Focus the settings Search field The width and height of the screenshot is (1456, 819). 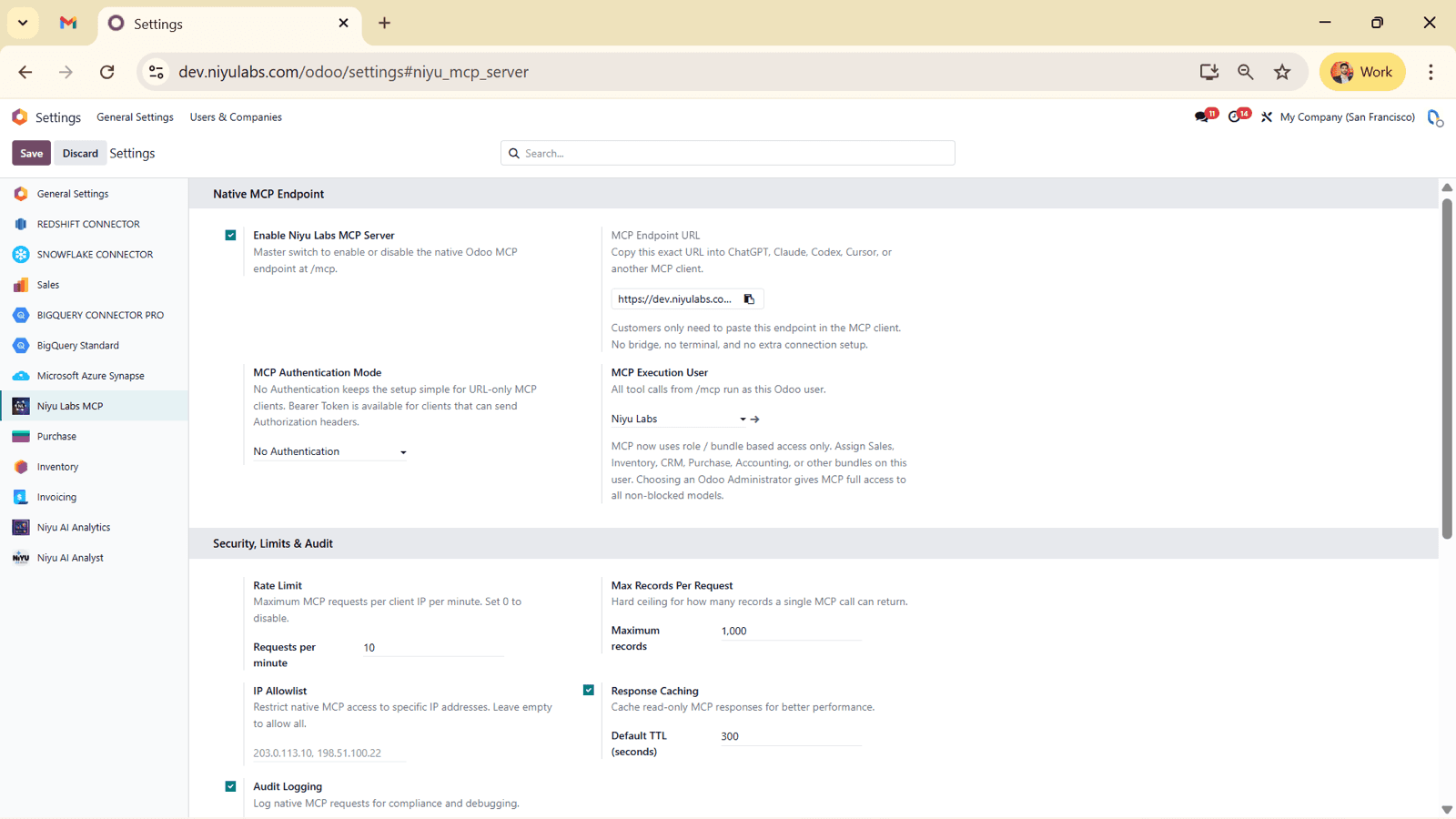pos(728,153)
